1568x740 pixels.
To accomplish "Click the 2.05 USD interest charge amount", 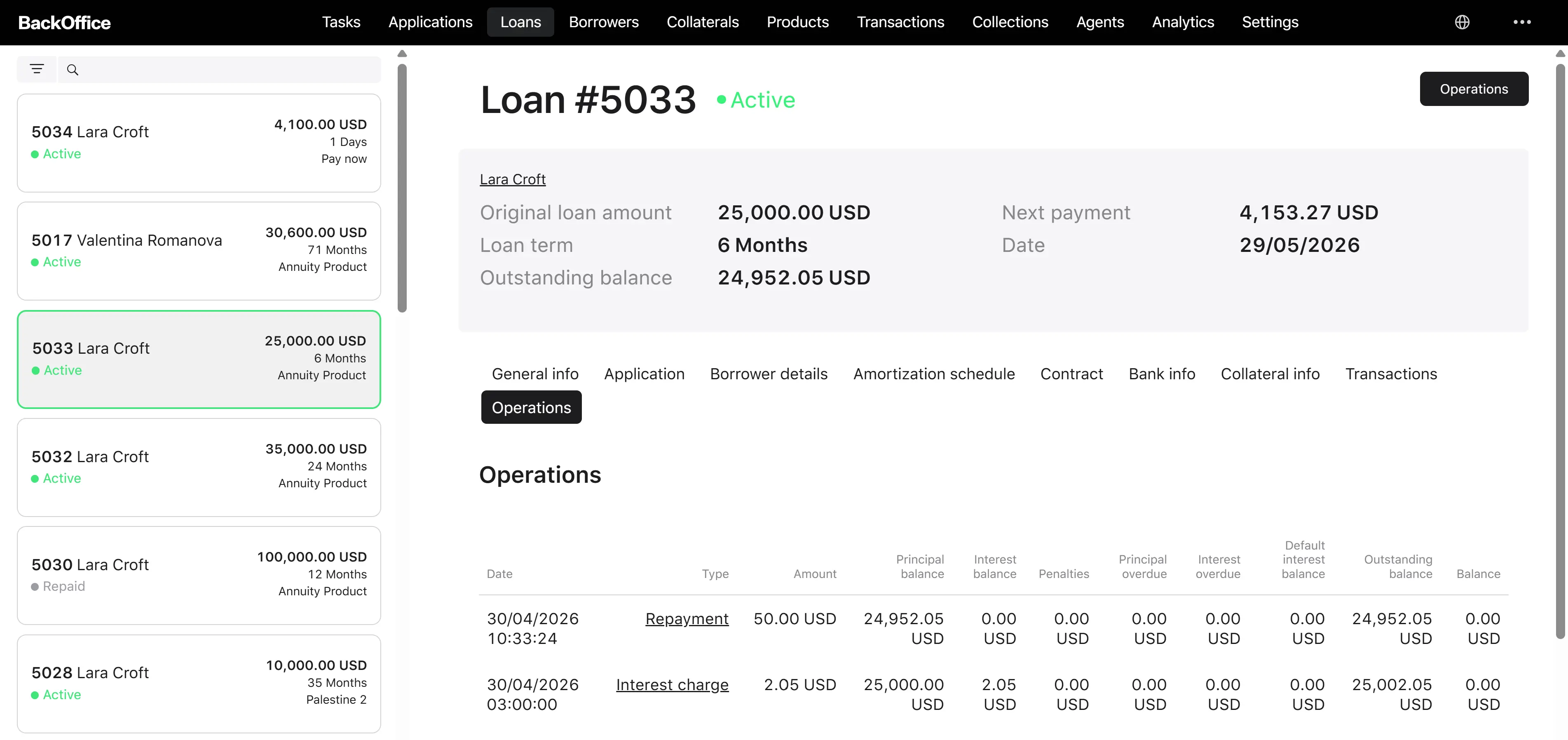I will pyautogui.click(x=800, y=685).
